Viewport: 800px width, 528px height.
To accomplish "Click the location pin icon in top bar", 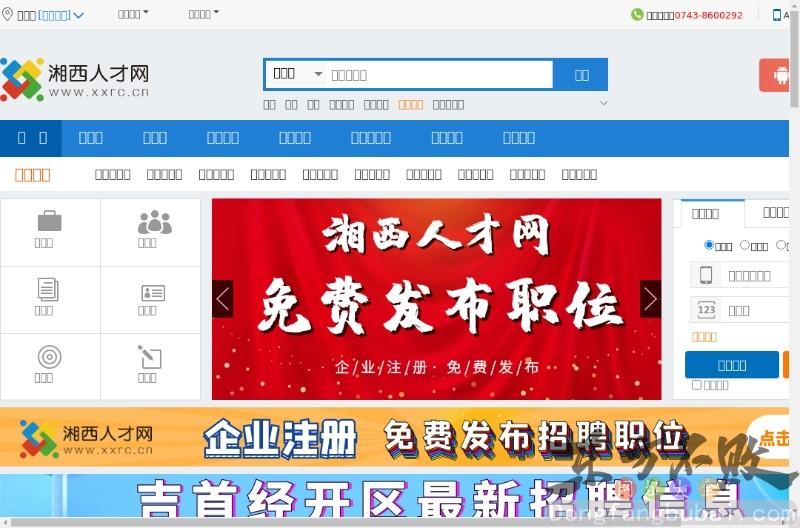I will point(7,14).
